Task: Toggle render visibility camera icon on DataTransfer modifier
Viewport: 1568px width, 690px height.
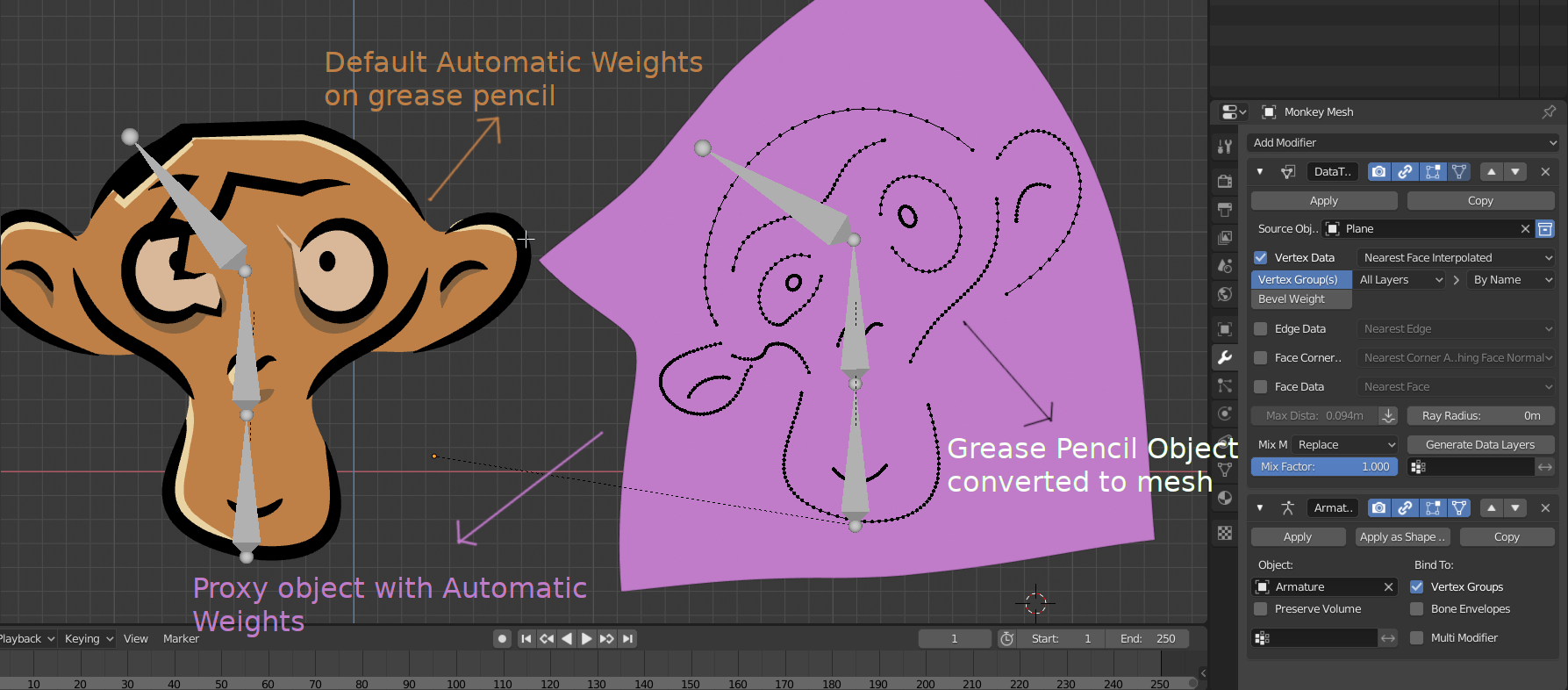Action: pos(1379,172)
